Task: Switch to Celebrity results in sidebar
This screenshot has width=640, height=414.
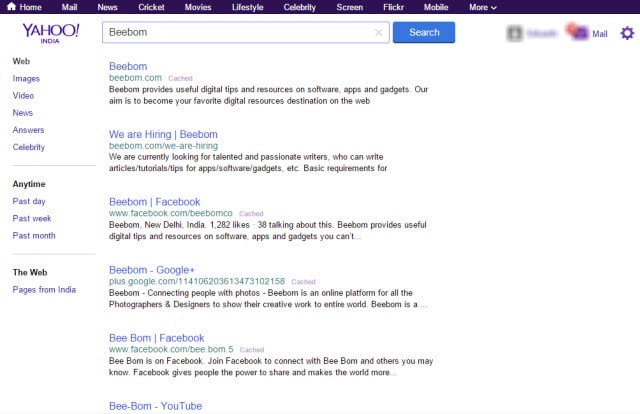Action: tap(29, 147)
